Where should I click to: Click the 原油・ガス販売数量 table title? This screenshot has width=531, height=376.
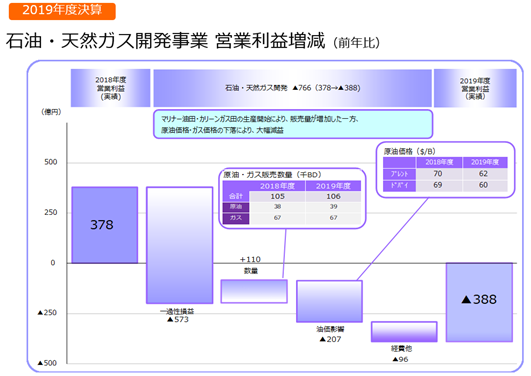tap(272, 175)
